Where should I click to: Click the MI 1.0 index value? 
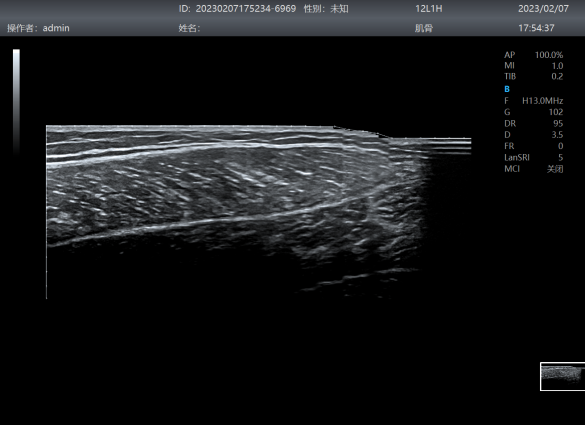tap(557, 66)
